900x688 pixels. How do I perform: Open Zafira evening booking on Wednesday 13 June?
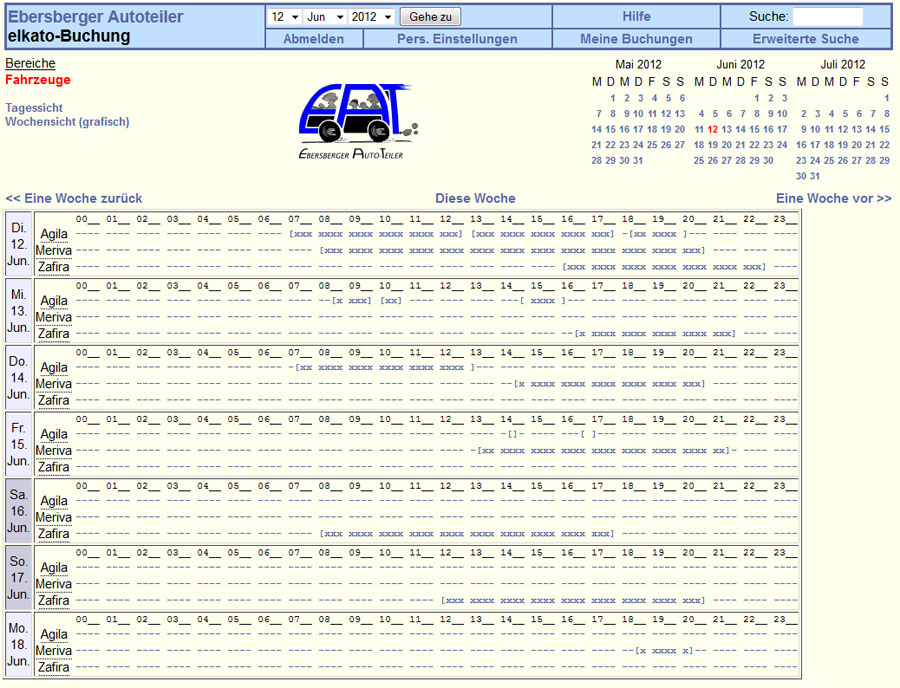655,333
